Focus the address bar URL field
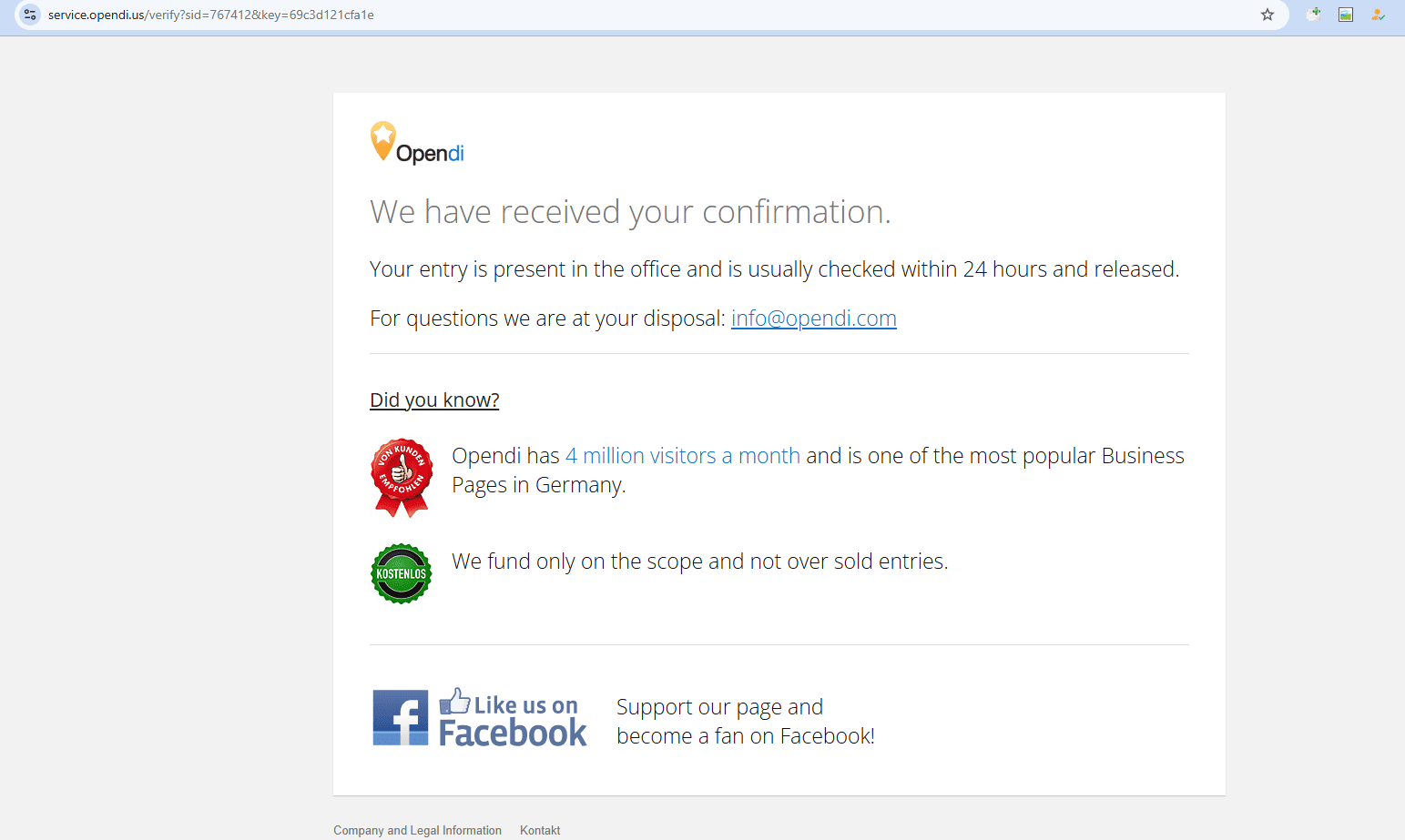This screenshot has height=840, width=1405. (637, 15)
